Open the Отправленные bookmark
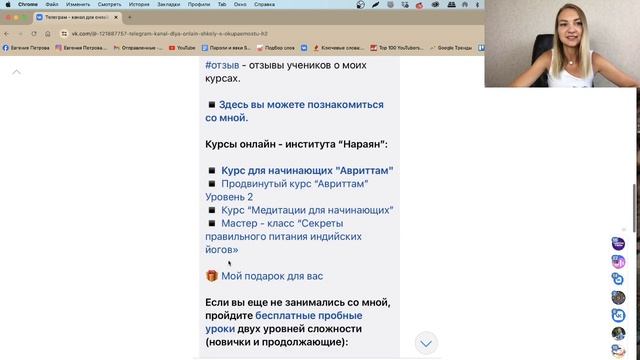 coord(138,48)
